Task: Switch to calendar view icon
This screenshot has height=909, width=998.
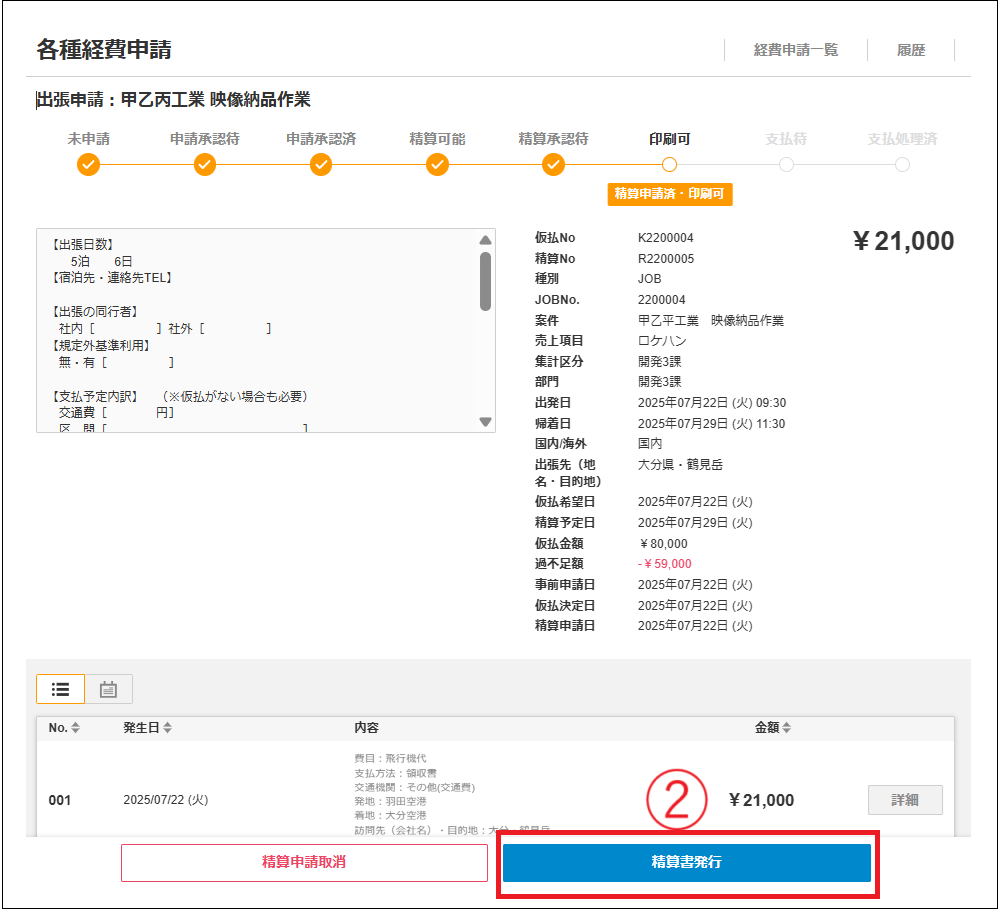Action: click(x=109, y=689)
